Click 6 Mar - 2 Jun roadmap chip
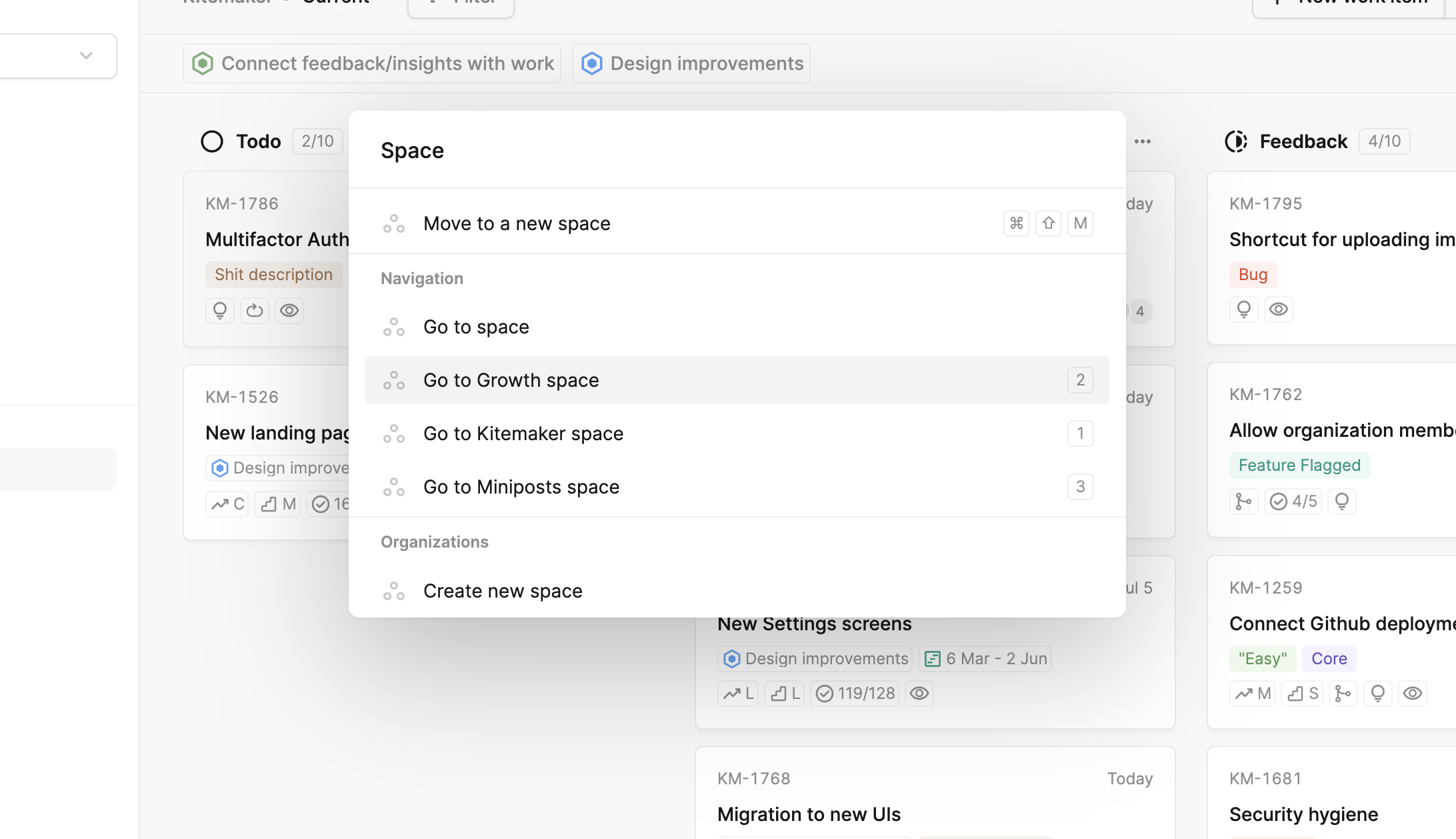The height and width of the screenshot is (839, 1456). point(985,659)
